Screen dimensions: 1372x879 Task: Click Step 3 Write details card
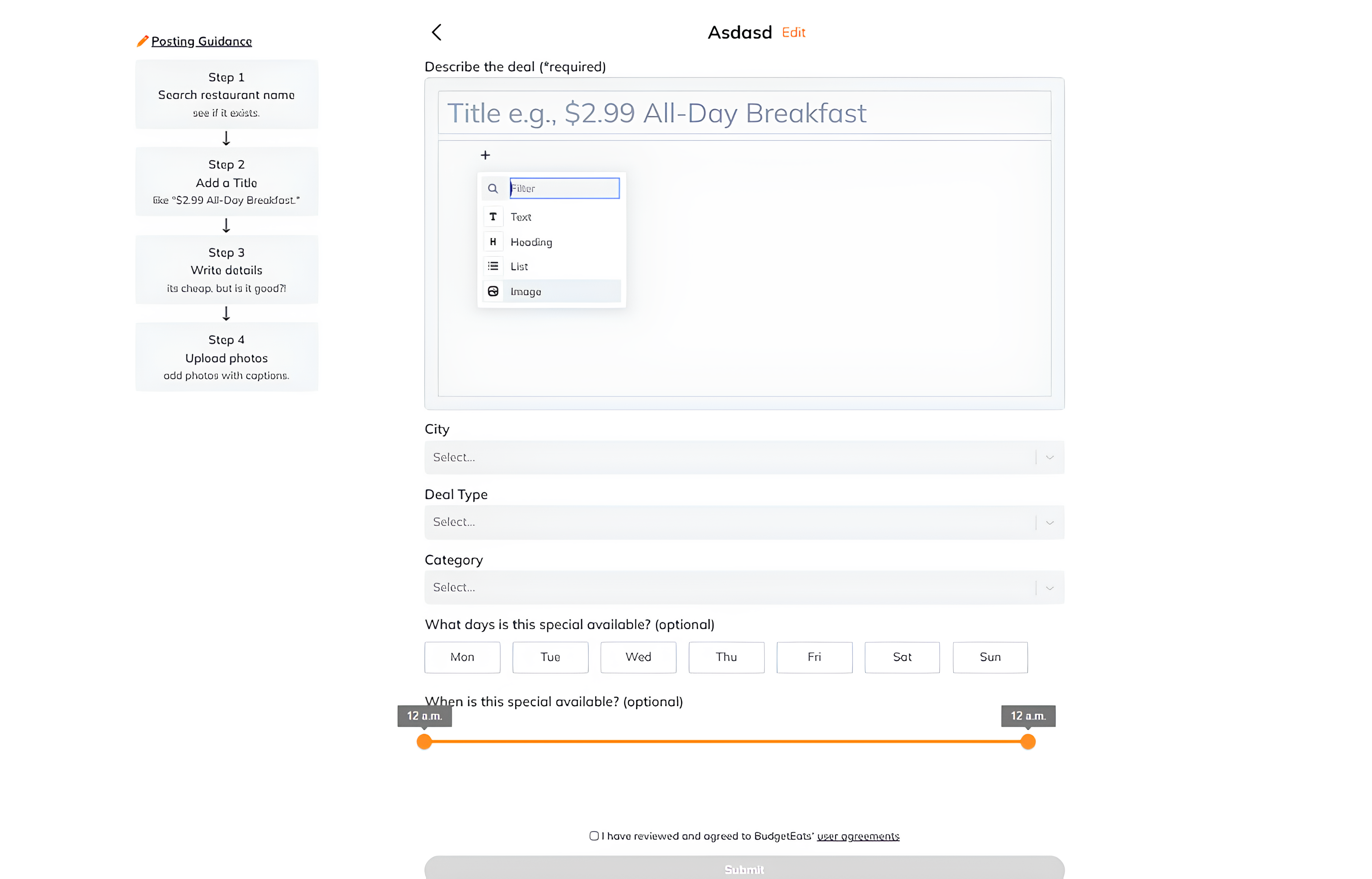(227, 269)
